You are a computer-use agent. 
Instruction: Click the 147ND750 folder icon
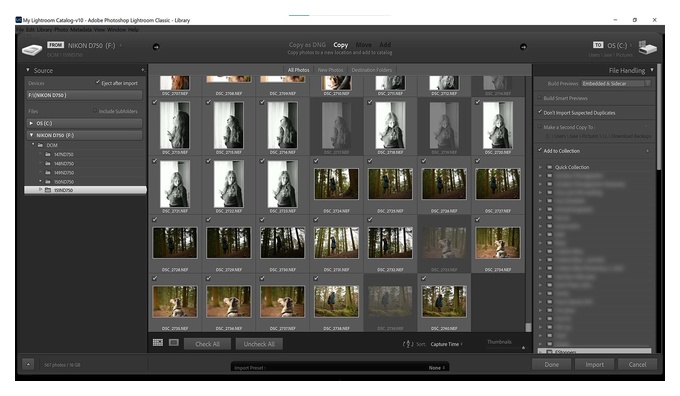pos(48,154)
